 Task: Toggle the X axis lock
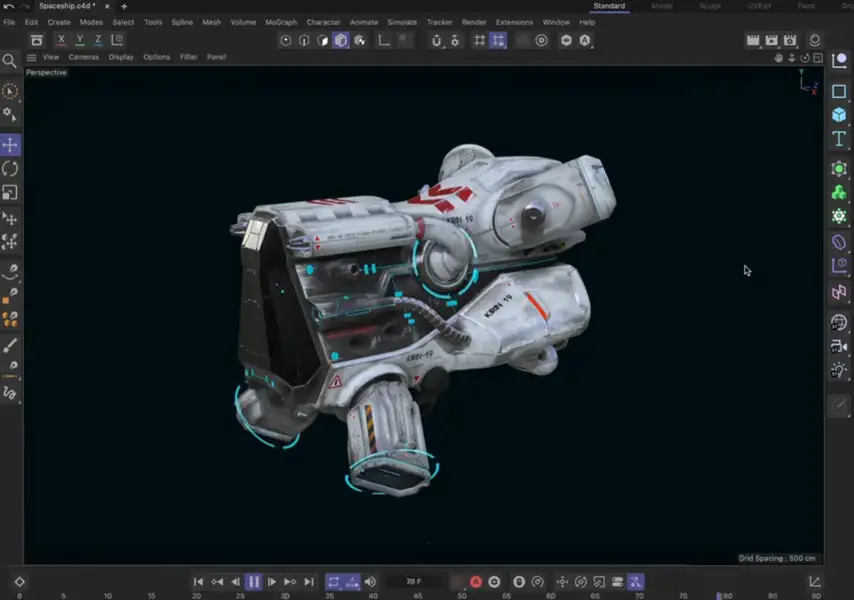61,39
